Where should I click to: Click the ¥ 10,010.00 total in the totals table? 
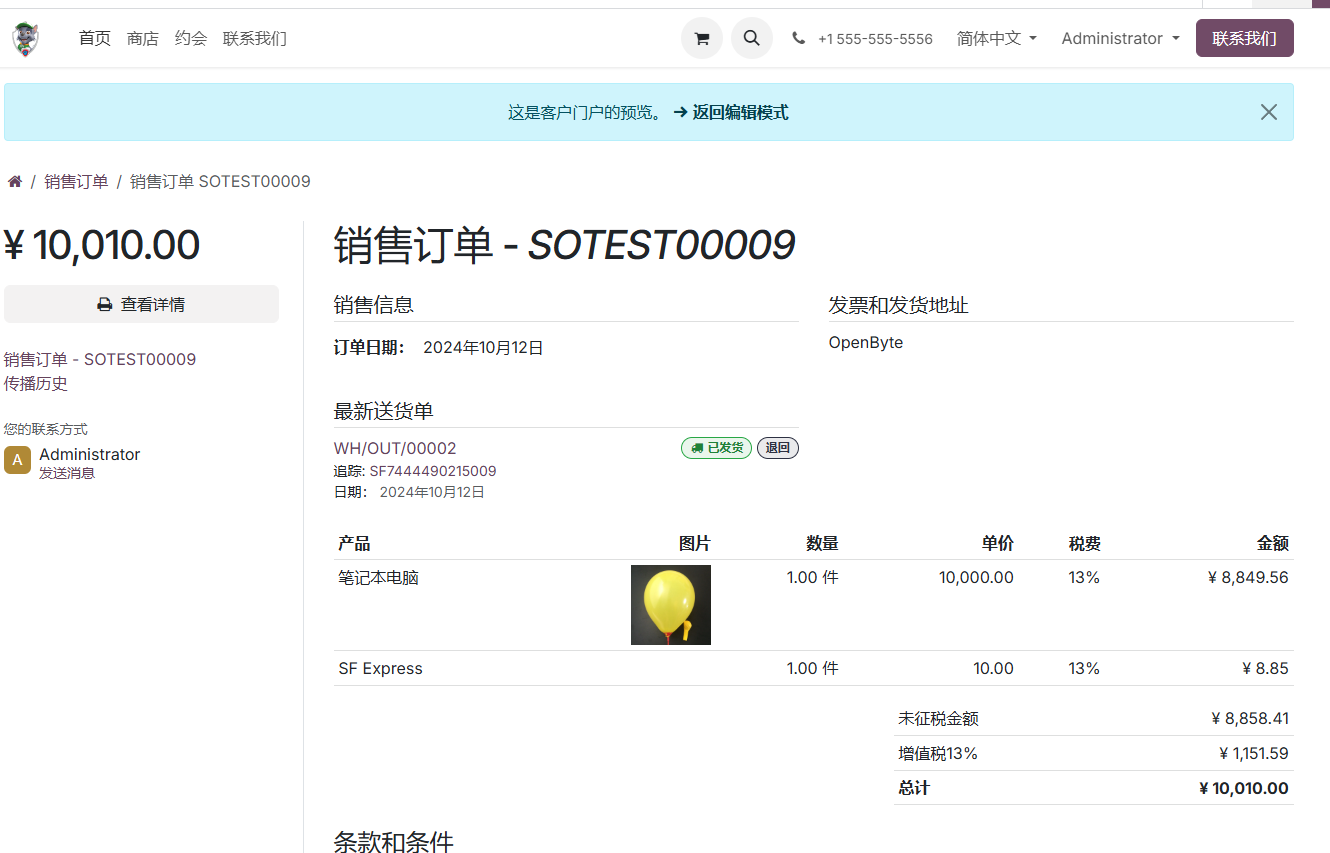(1244, 788)
